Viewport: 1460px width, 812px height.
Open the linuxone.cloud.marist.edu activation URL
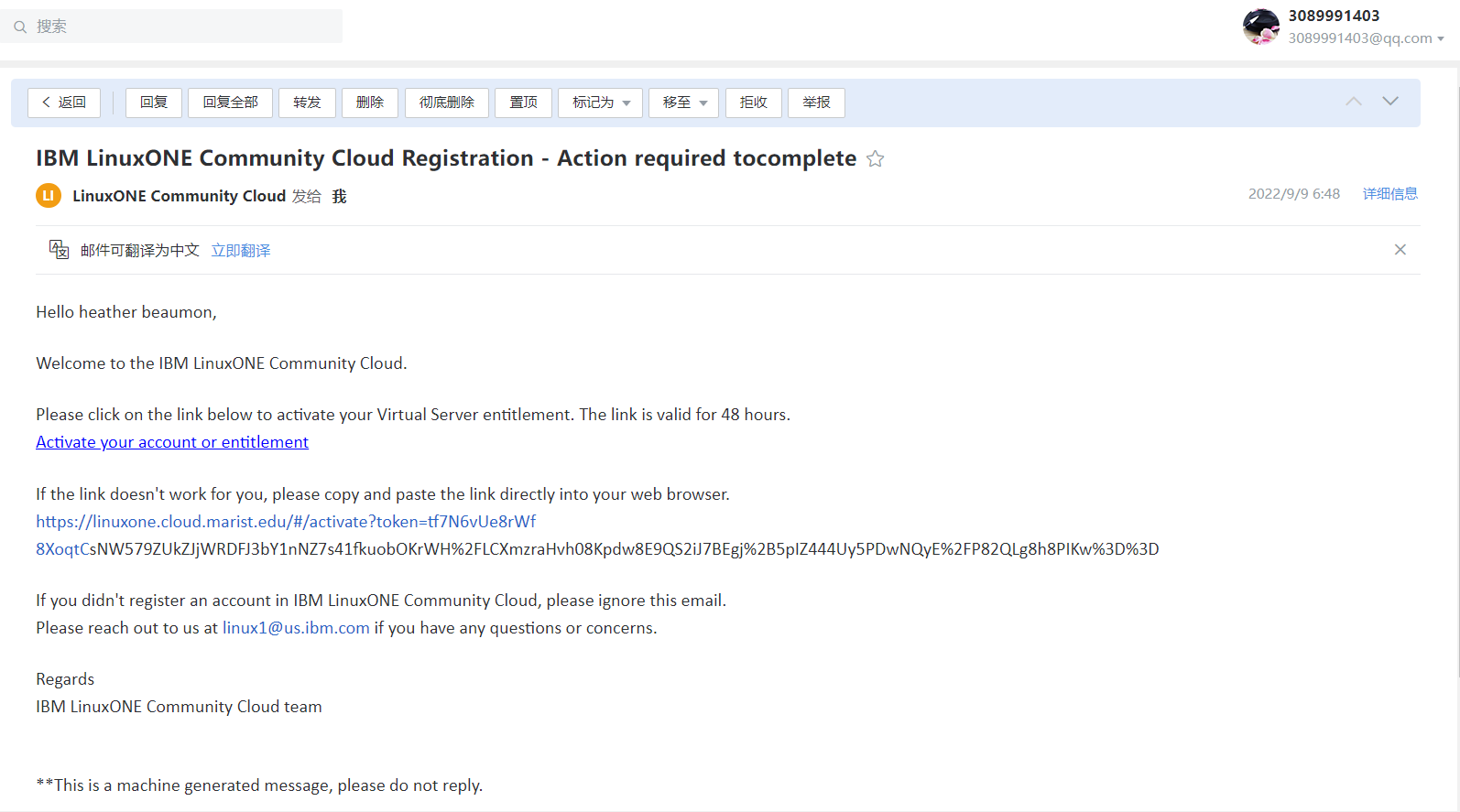tap(286, 522)
